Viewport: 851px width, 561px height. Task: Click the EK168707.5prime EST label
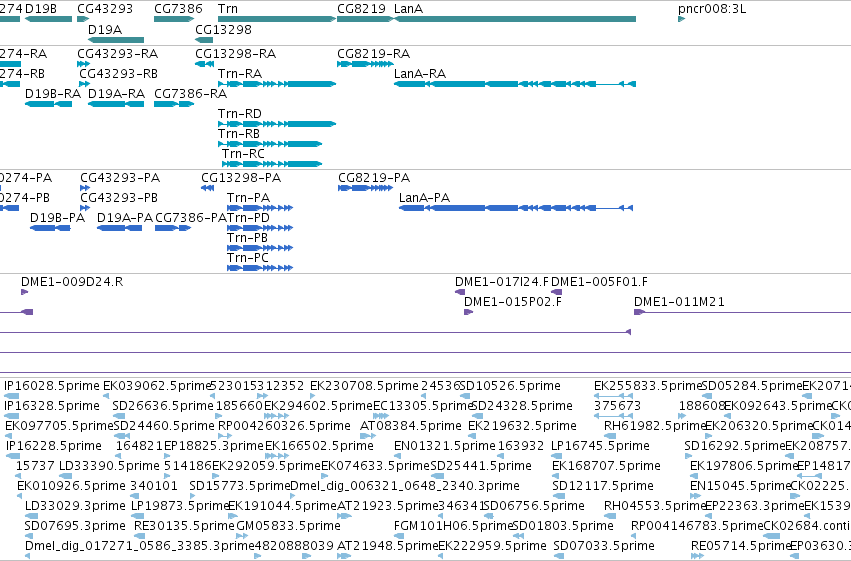point(606,467)
